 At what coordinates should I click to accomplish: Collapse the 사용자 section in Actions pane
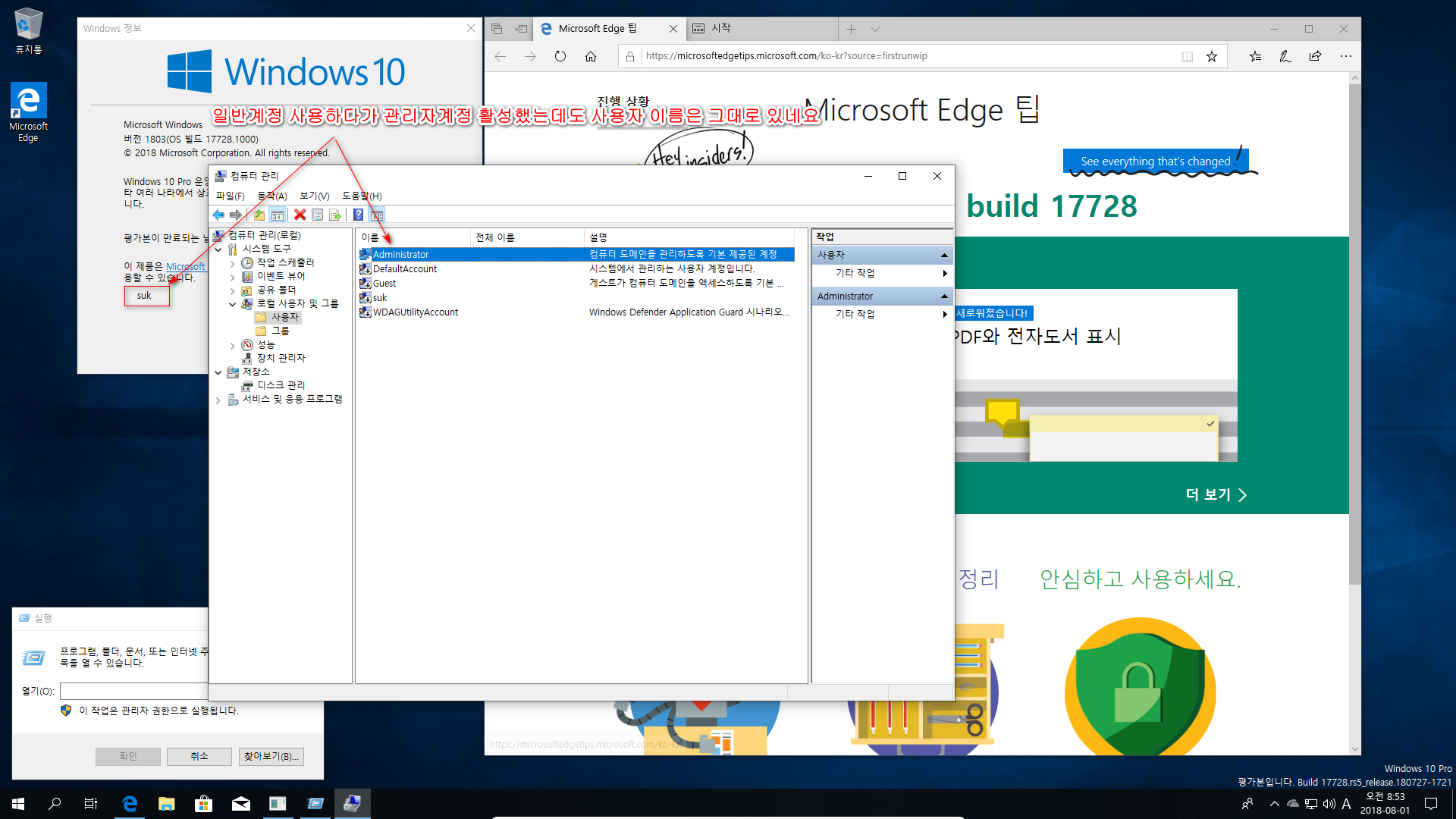click(944, 256)
